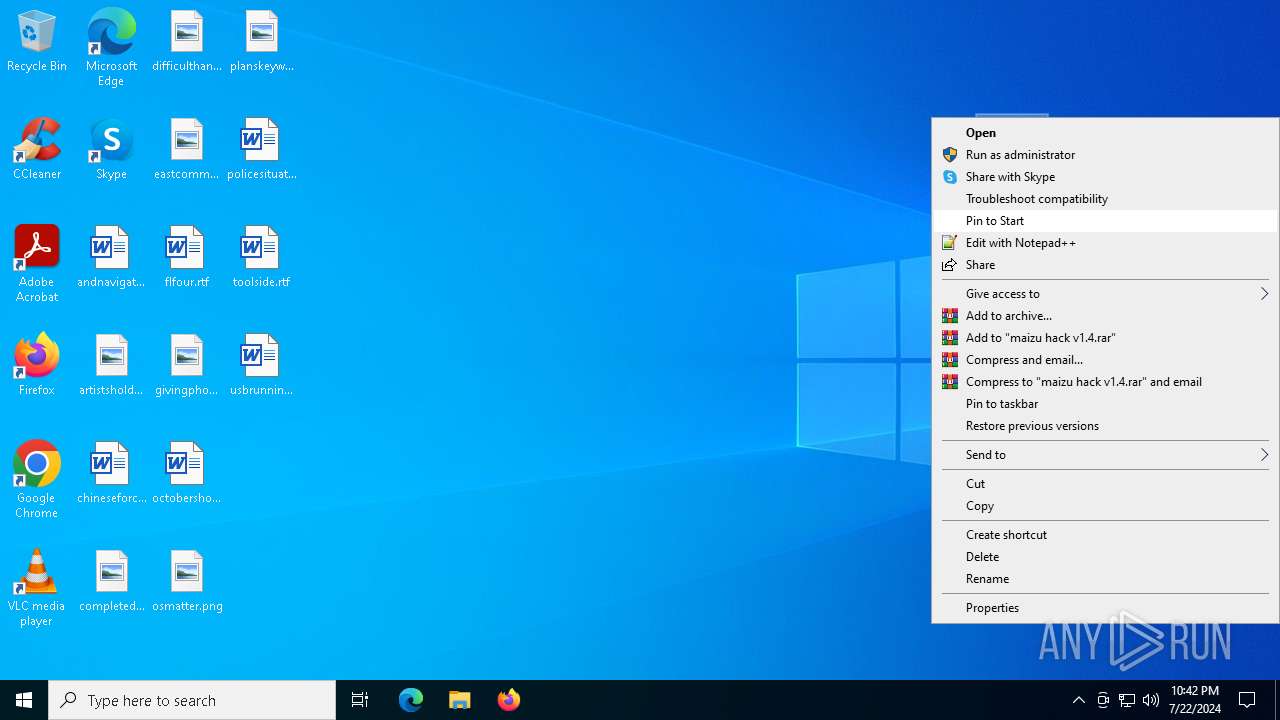Open File Explorer from the taskbar
This screenshot has height=720, width=1280.
click(x=460, y=700)
